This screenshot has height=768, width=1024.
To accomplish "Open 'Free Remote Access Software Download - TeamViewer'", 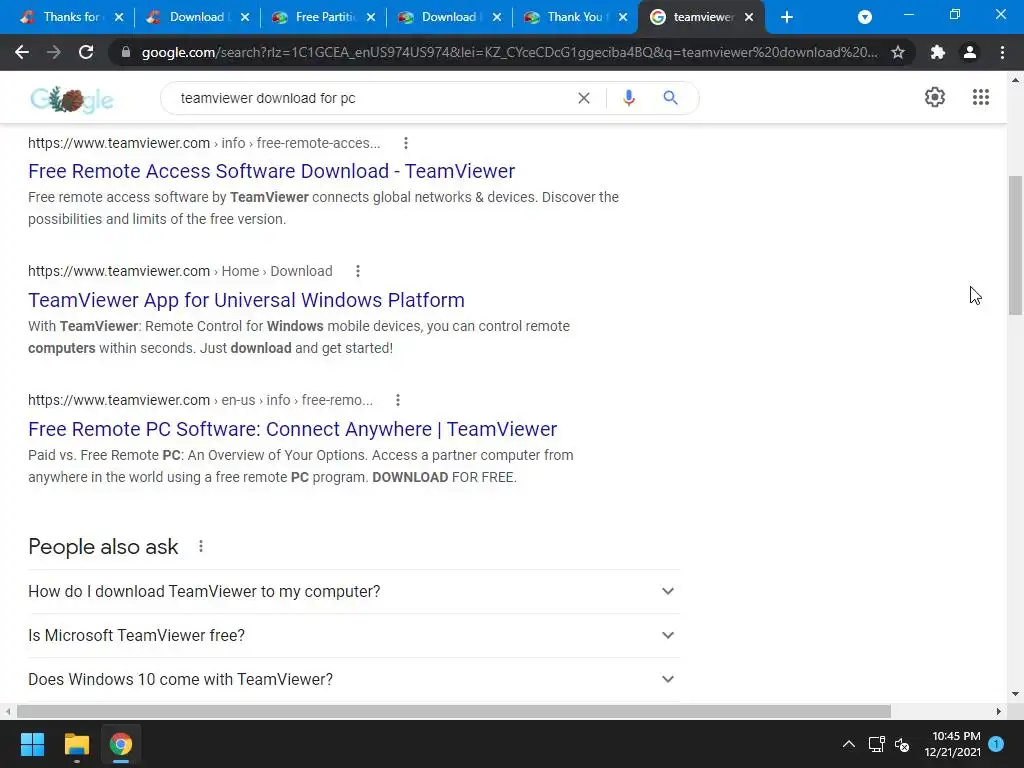I will coord(272,171).
